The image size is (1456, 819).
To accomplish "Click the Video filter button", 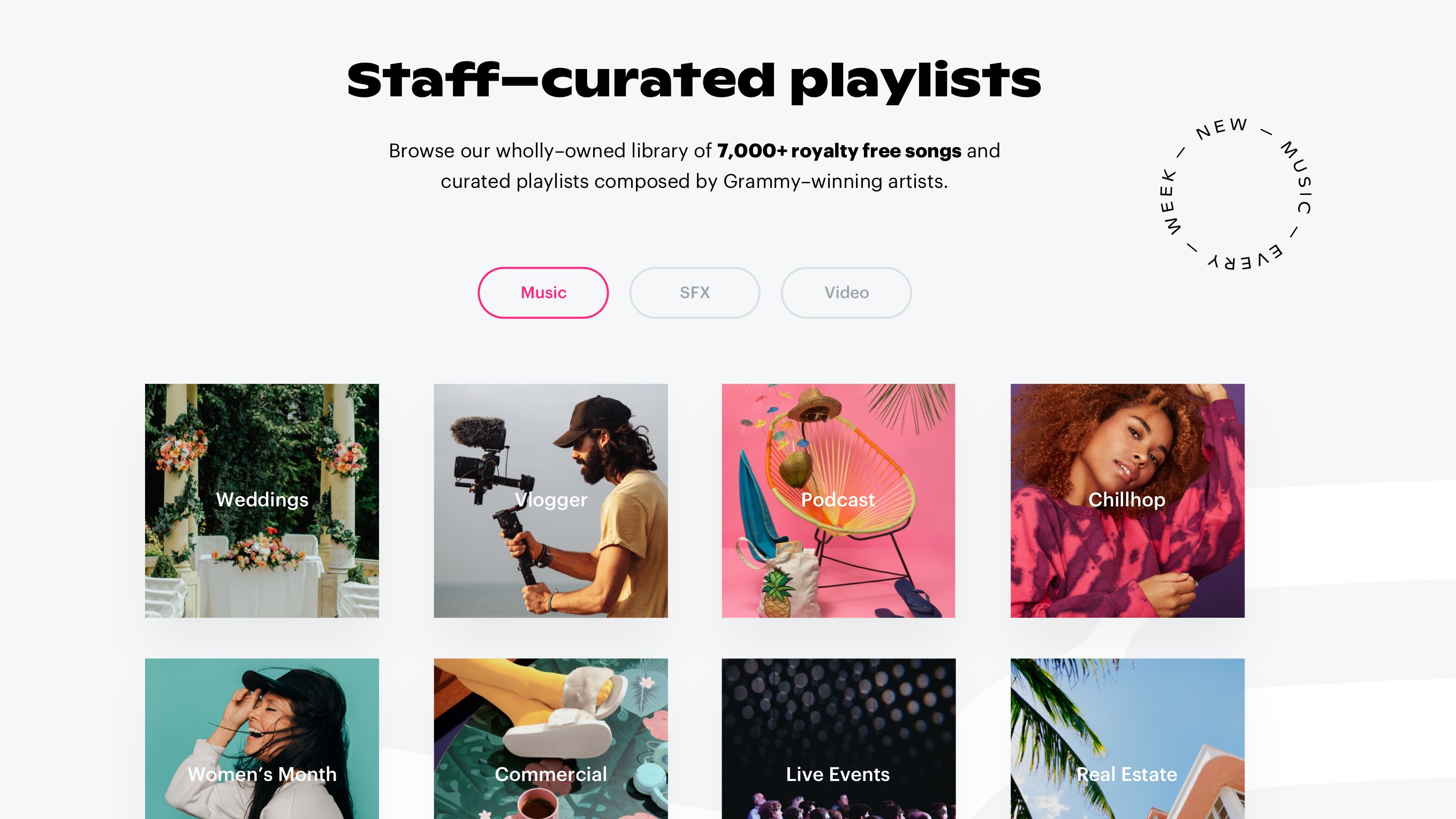I will pyautogui.click(x=846, y=292).
